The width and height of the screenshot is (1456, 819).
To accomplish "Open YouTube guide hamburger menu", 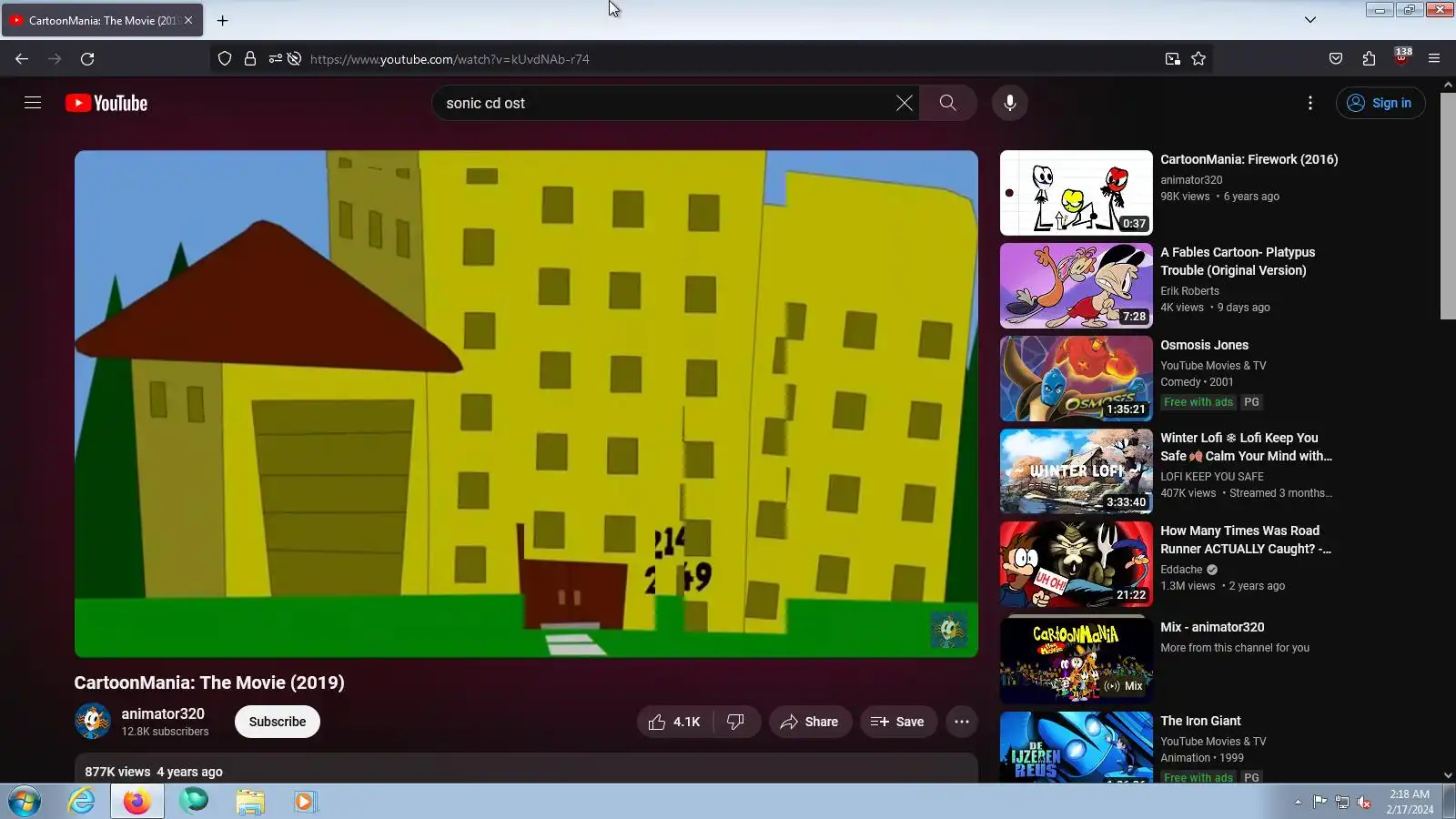I will [x=33, y=103].
